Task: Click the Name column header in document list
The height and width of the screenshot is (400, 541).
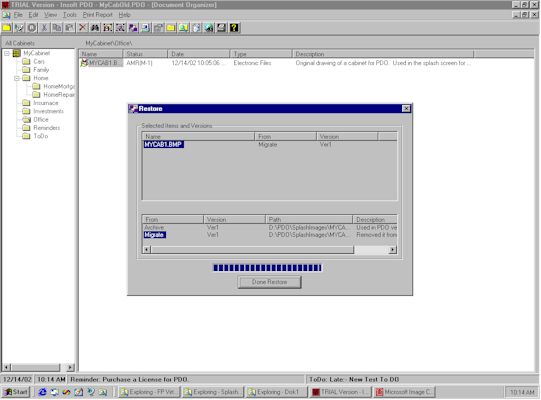Action: click(x=101, y=54)
